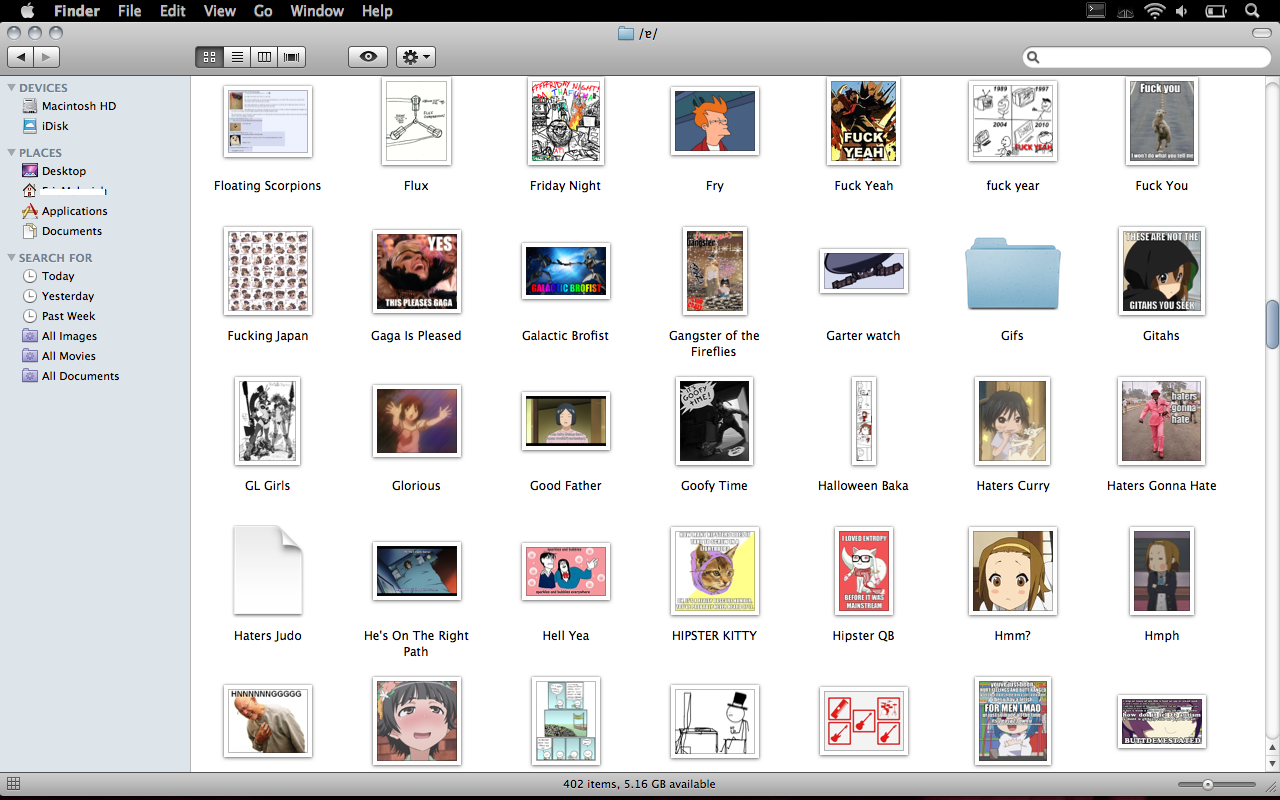Collapse the SEARCH FOR sidebar section
Image resolution: width=1280 pixels, height=800 pixels.
tap(12, 258)
